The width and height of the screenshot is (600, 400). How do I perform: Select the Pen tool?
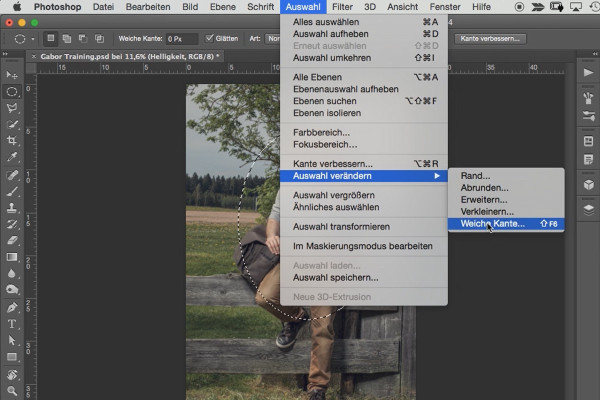pos(12,307)
